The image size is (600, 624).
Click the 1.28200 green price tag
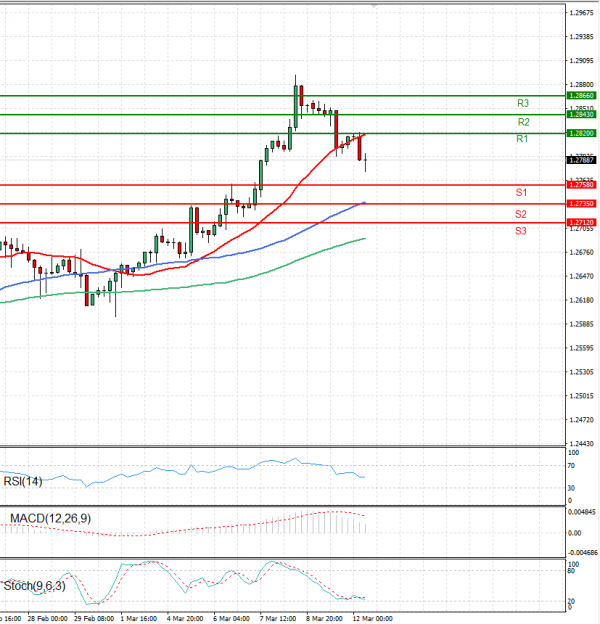[581, 133]
